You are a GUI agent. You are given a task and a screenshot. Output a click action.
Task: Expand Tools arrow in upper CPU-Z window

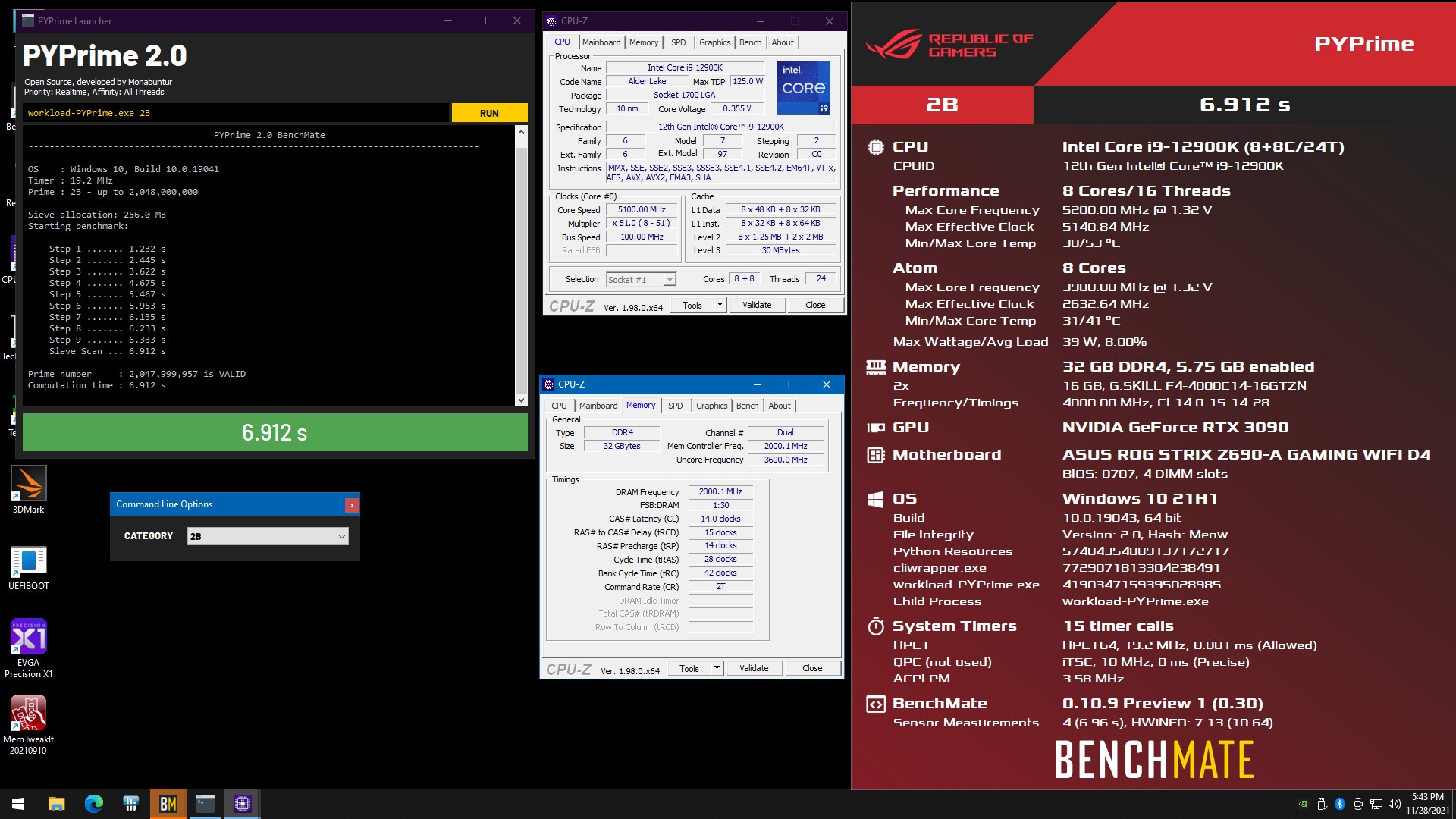[720, 305]
